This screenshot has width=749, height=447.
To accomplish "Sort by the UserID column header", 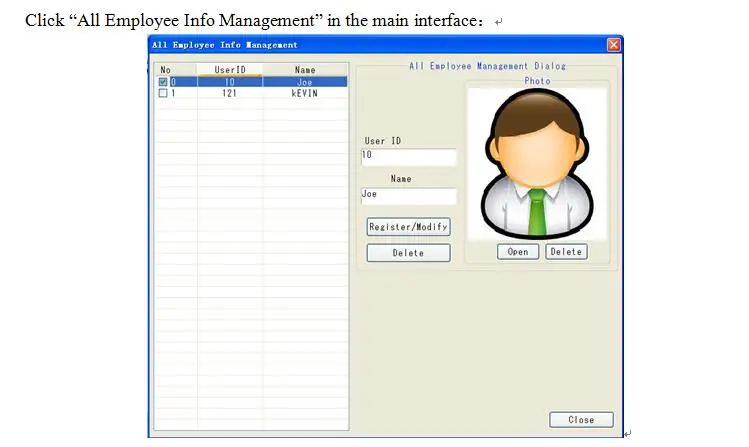I will (230, 70).
